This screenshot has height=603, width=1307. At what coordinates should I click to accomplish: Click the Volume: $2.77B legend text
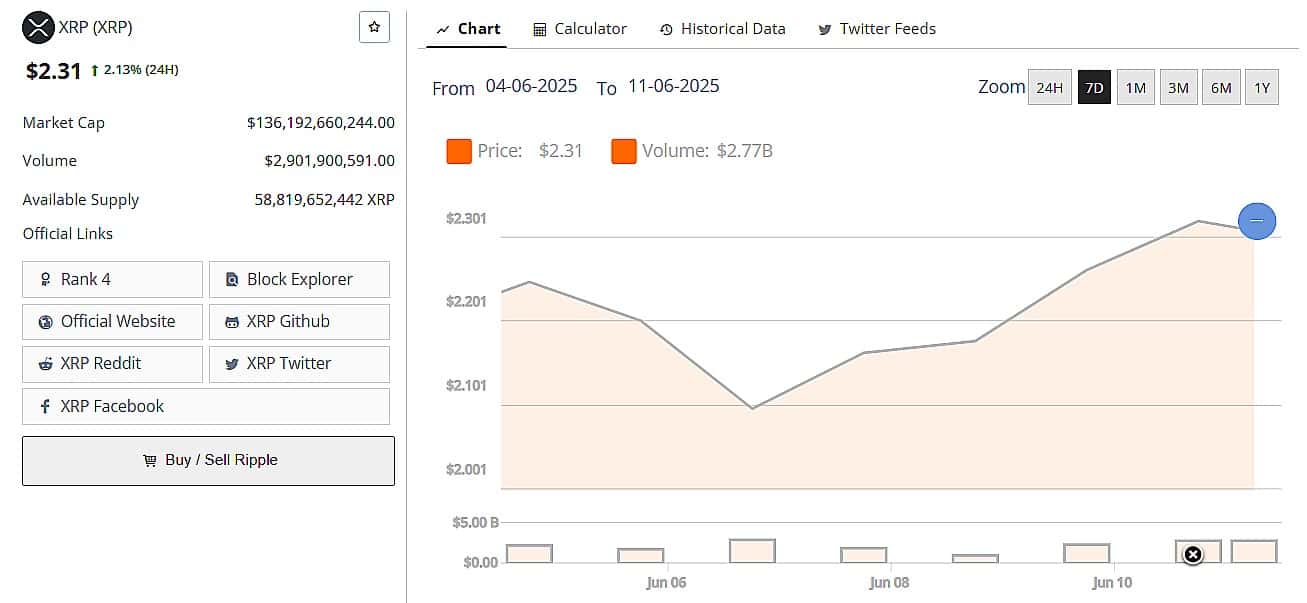pos(707,152)
